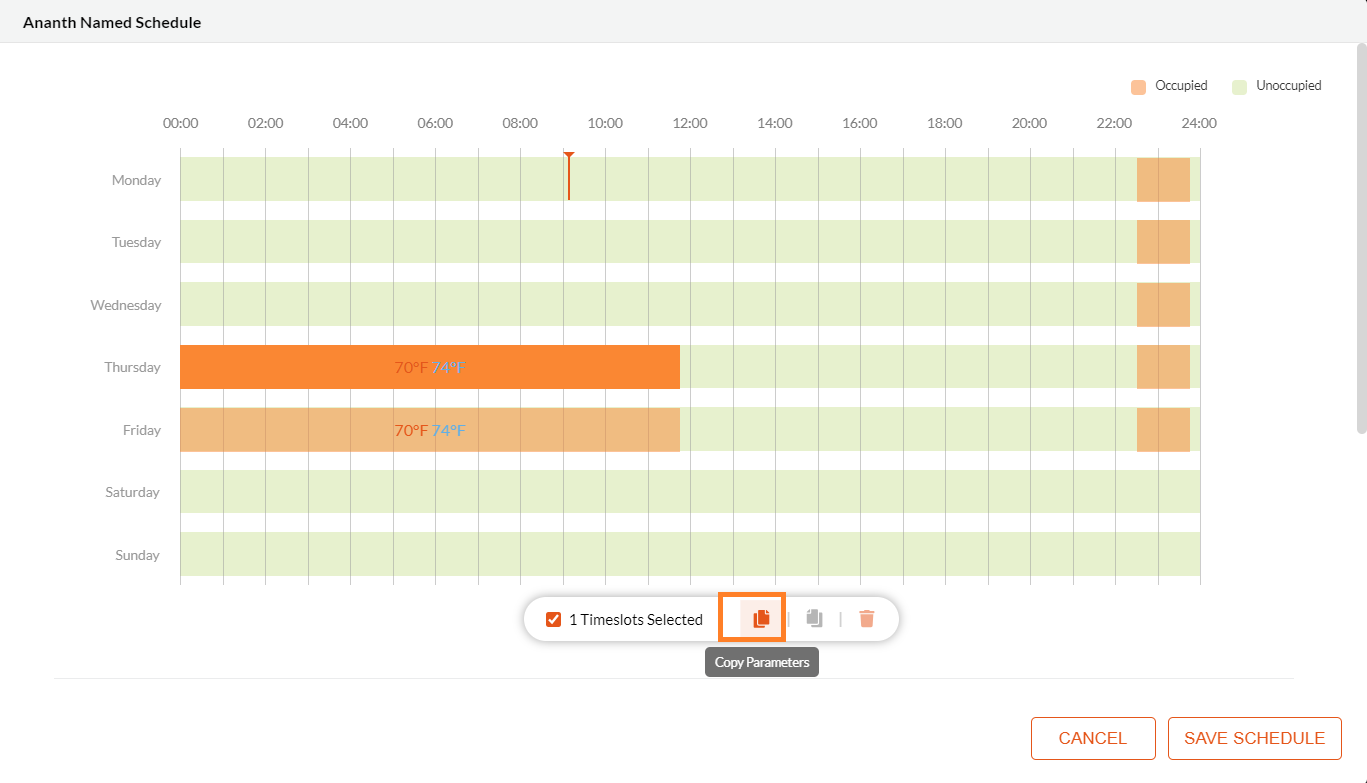Click Tuesday's late-evening occupied block
The height and width of the screenshot is (783, 1367).
pyautogui.click(x=1163, y=242)
